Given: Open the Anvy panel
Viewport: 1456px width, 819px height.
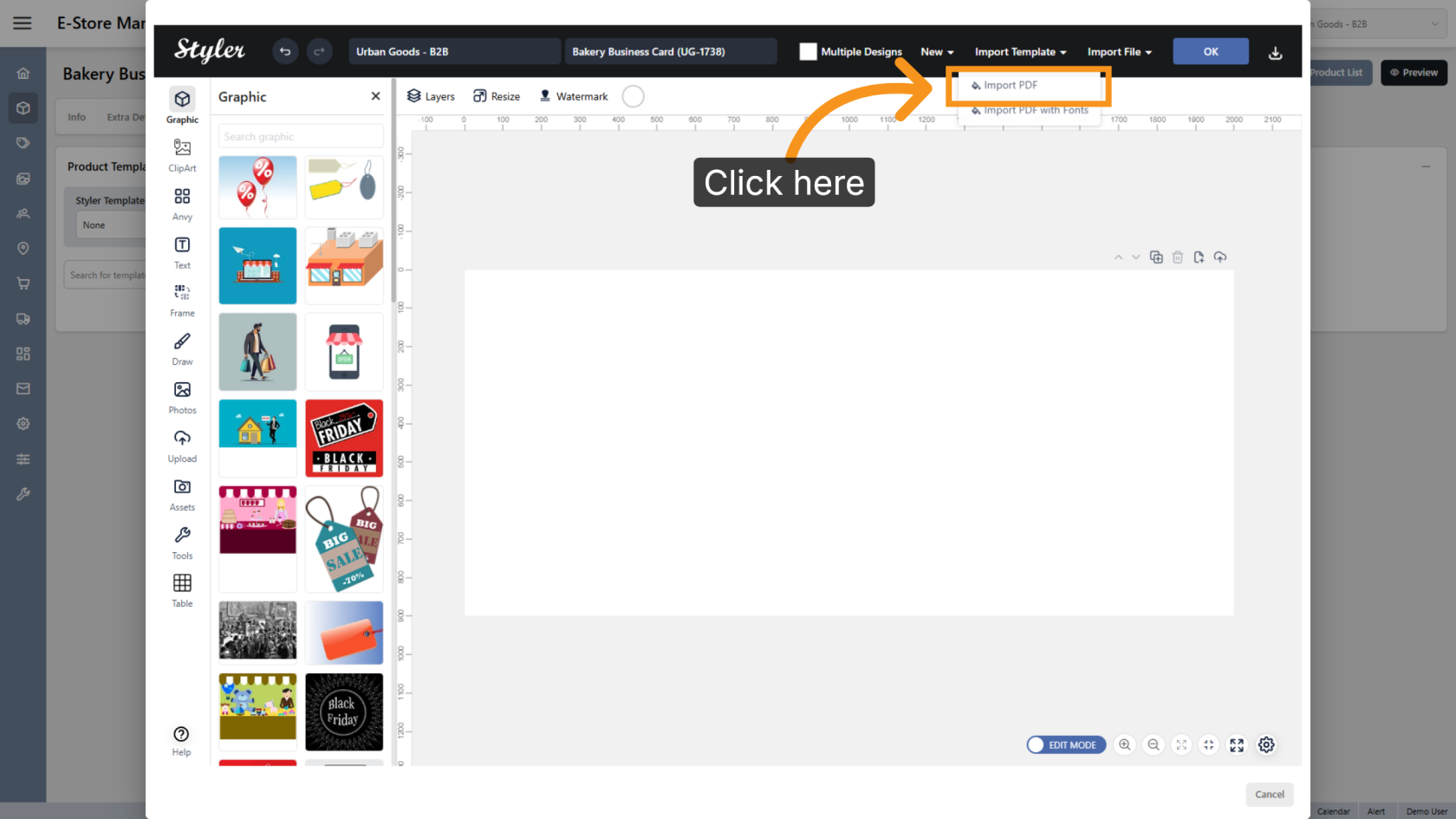Looking at the screenshot, I should click(182, 204).
